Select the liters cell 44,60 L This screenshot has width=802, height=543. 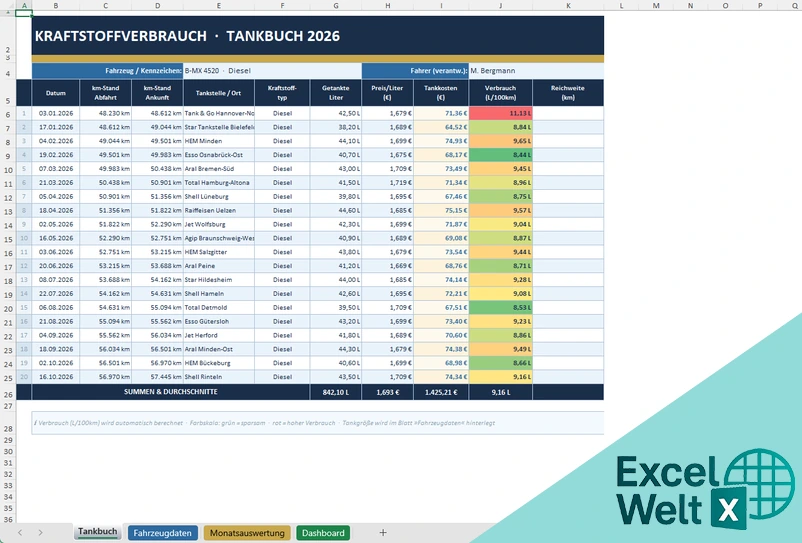336,210
